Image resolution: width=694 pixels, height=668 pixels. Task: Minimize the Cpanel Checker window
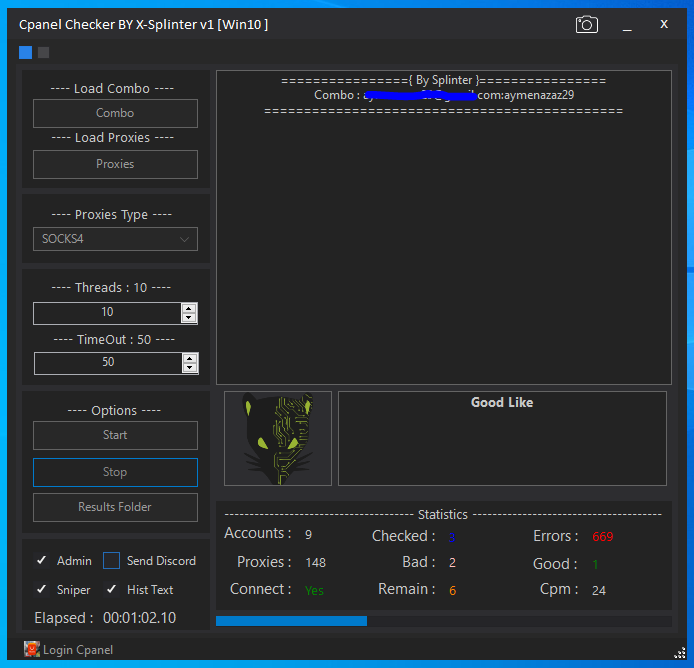pyautogui.click(x=627, y=25)
